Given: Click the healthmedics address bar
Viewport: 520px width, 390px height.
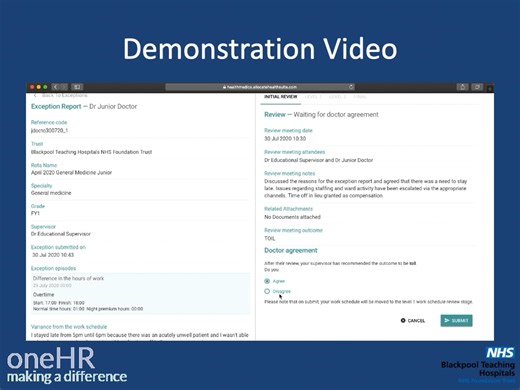Looking at the screenshot, I should point(260,87).
